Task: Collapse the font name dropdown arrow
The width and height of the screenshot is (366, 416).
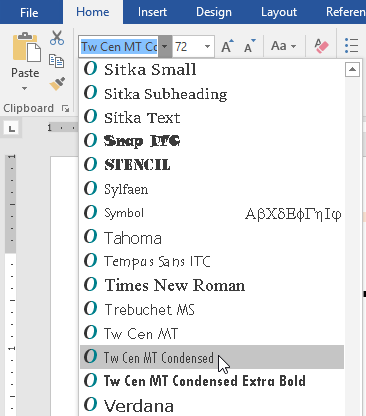Action: tap(165, 47)
